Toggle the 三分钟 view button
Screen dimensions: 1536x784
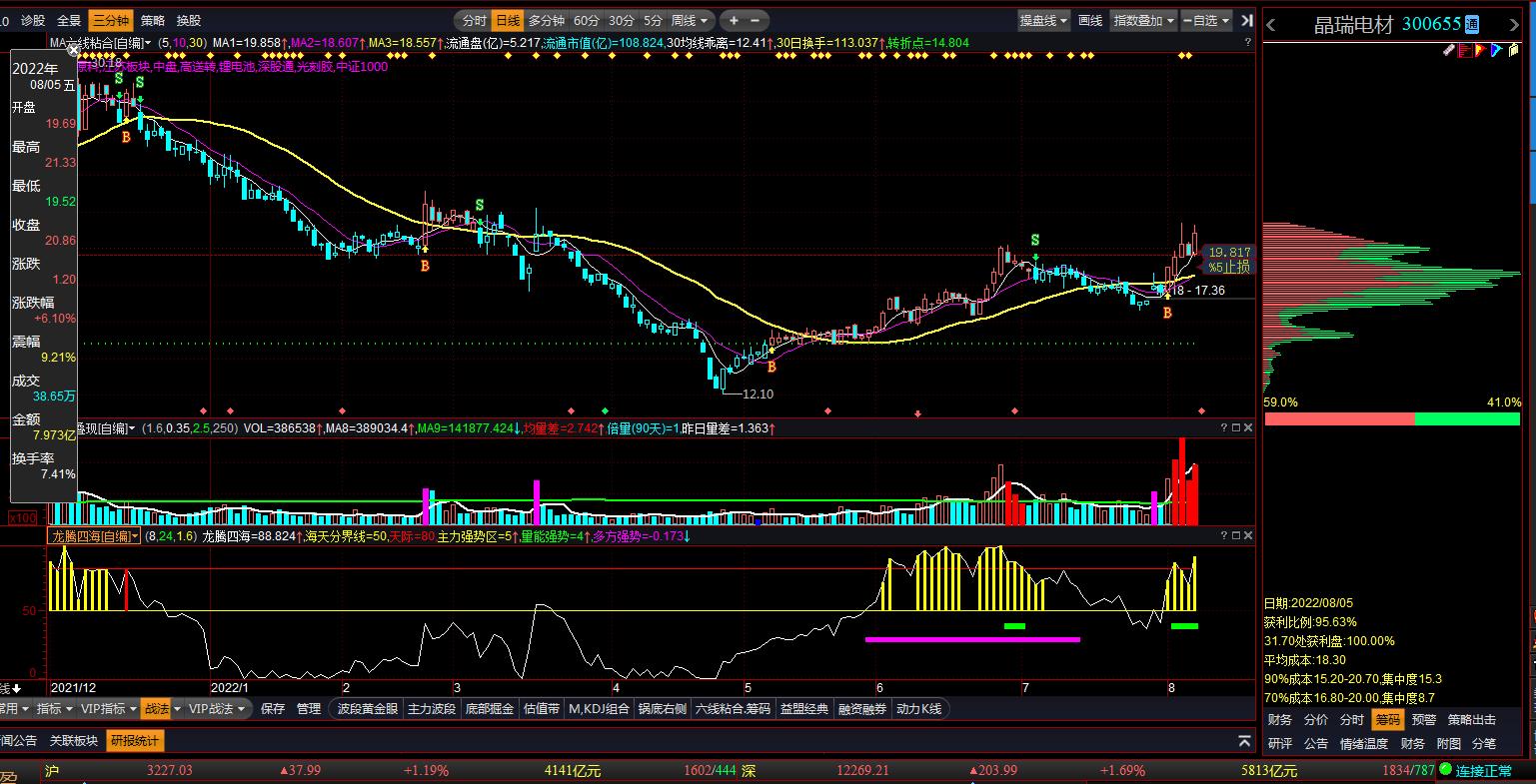(x=110, y=20)
